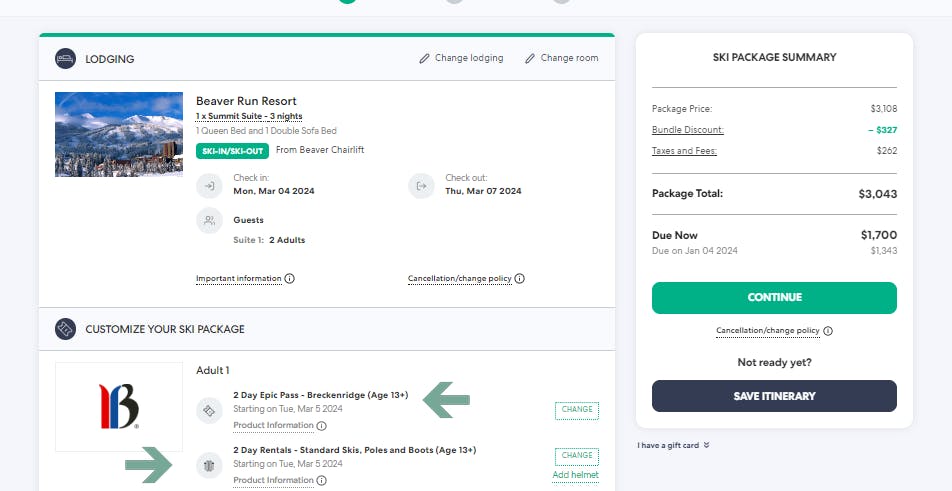
Task: Expand the Taxes and Fees breakdown
Action: pyautogui.click(x=684, y=151)
